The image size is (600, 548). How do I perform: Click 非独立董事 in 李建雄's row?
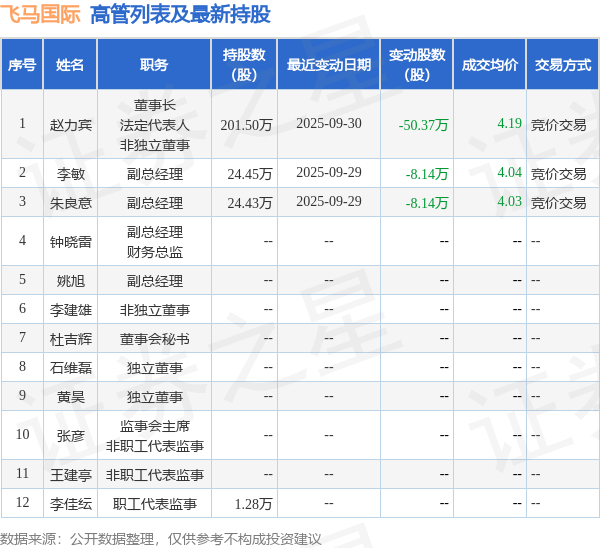(x=155, y=310)
